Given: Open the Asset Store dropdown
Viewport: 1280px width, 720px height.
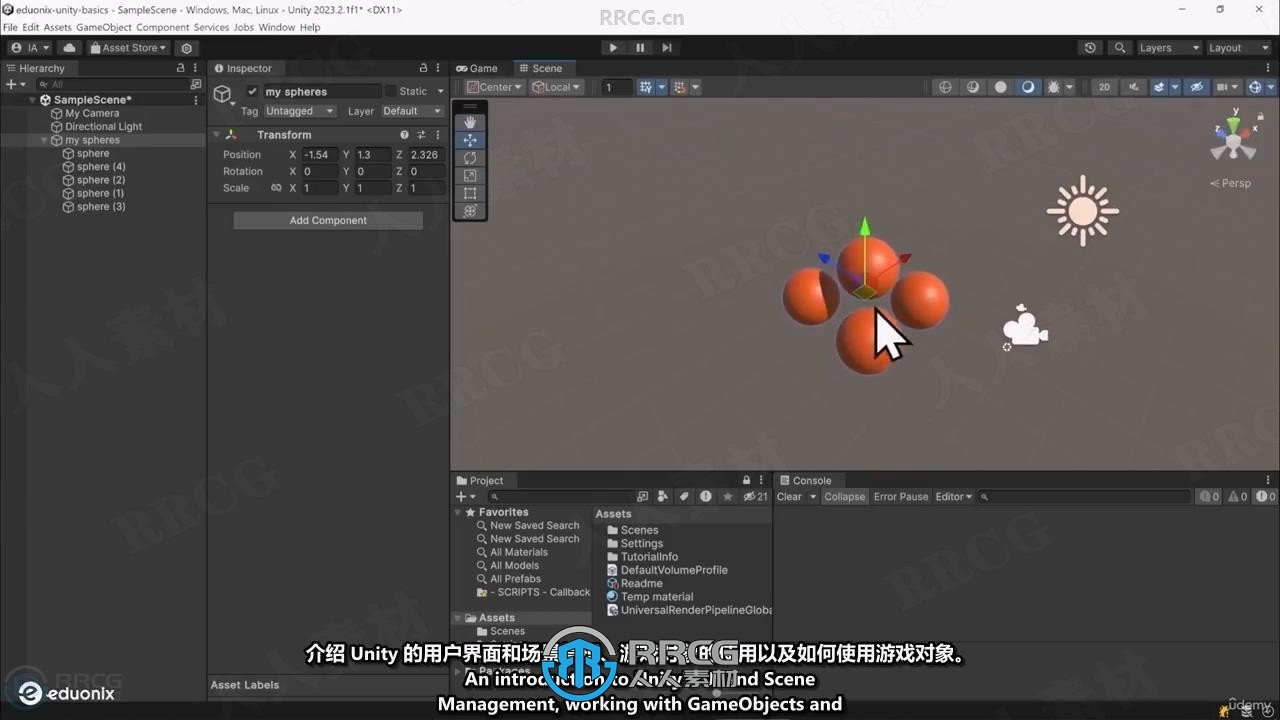Looking at the screenshot, I should [127, 48].
